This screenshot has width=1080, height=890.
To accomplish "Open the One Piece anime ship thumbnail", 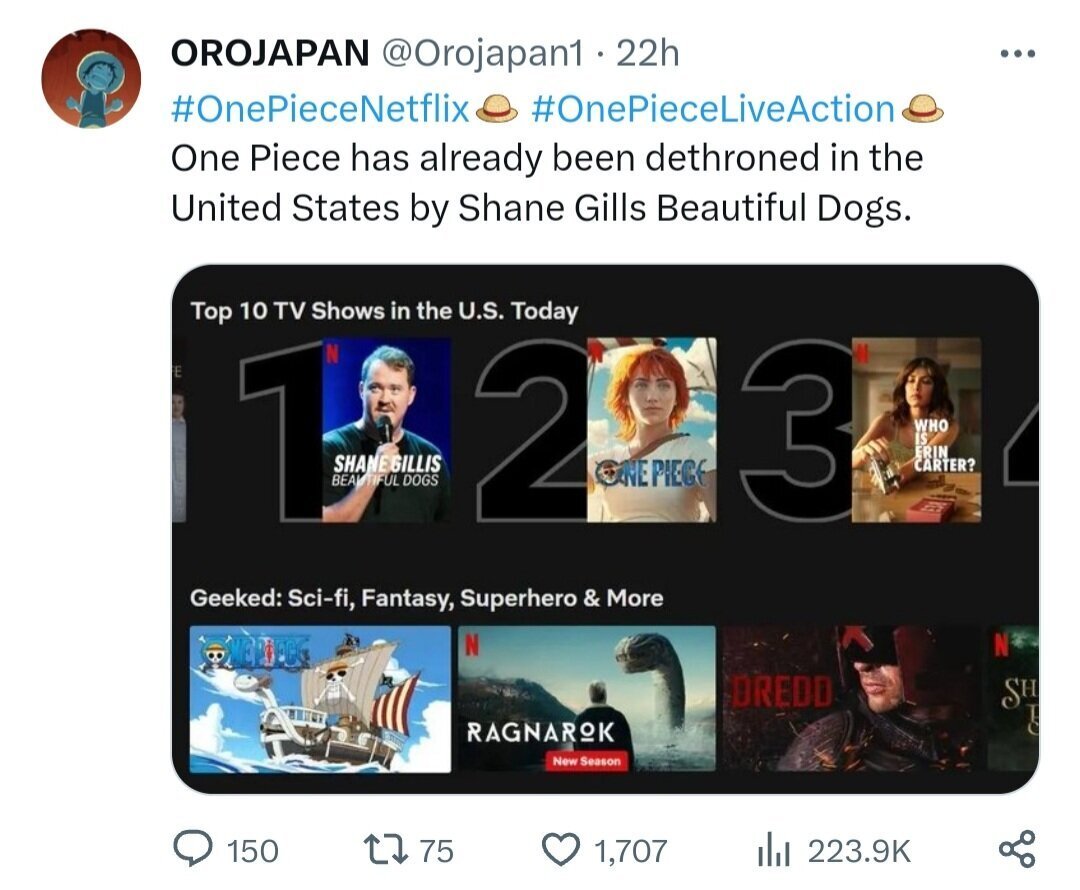I will click(320, 698).
